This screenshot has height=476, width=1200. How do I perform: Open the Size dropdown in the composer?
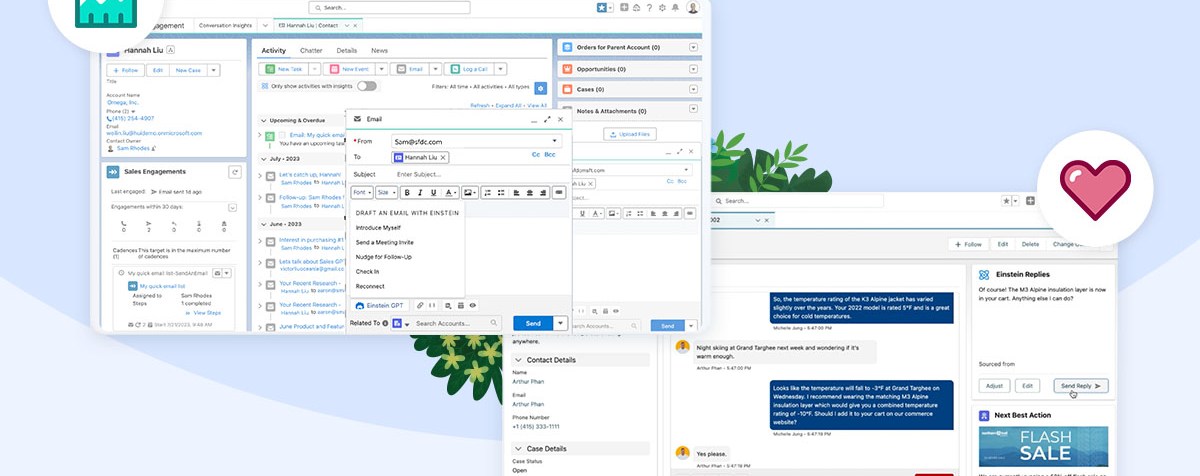click(387, 192)
